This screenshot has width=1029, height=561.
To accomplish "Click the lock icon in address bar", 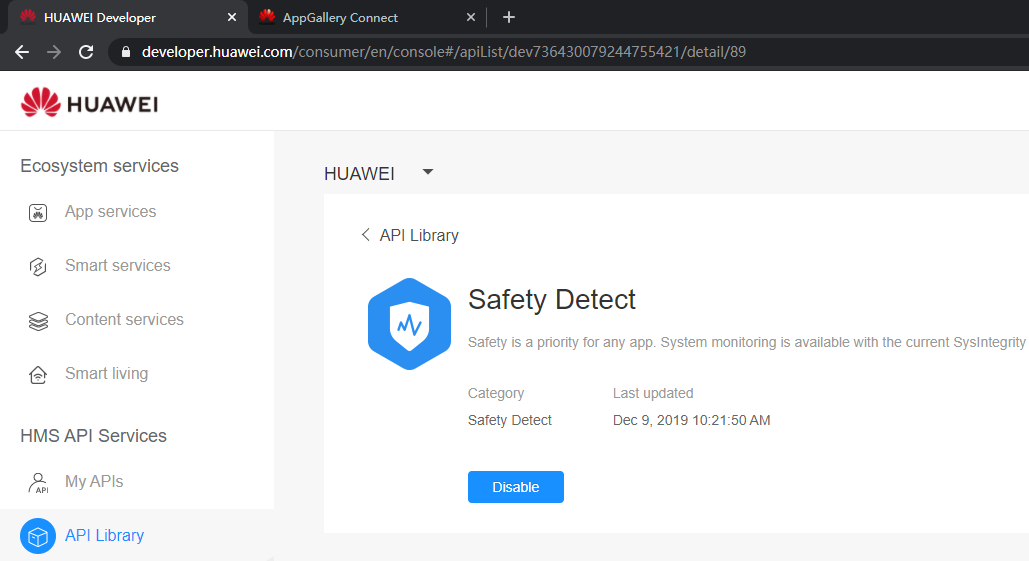I will [125, 52].
